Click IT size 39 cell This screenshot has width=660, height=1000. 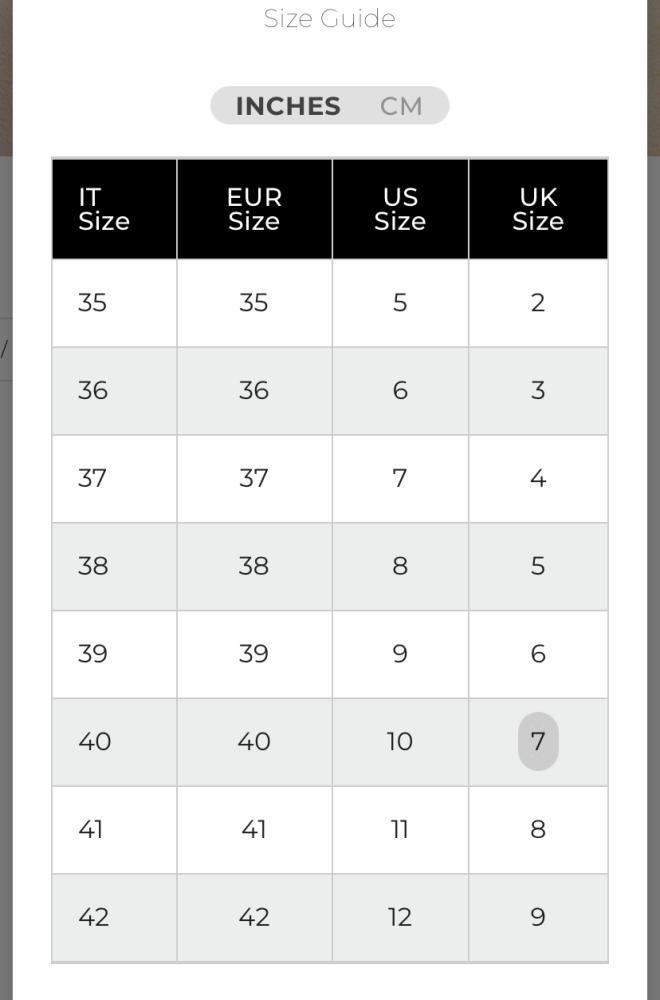114,654
